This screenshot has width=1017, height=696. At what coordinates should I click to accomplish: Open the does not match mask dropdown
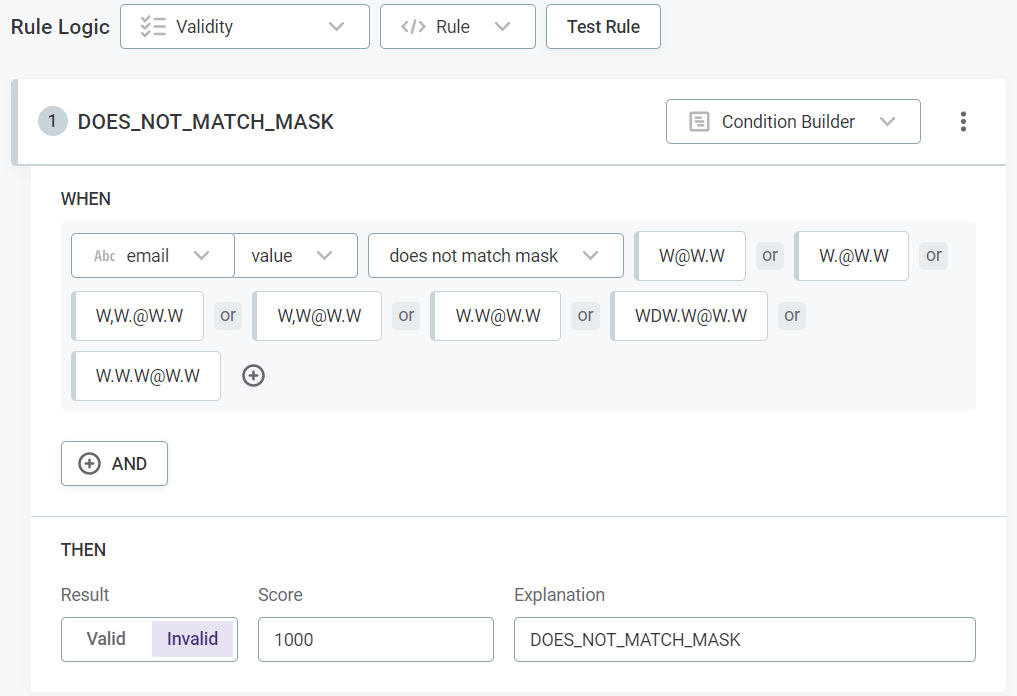click(x=495, y=255)
